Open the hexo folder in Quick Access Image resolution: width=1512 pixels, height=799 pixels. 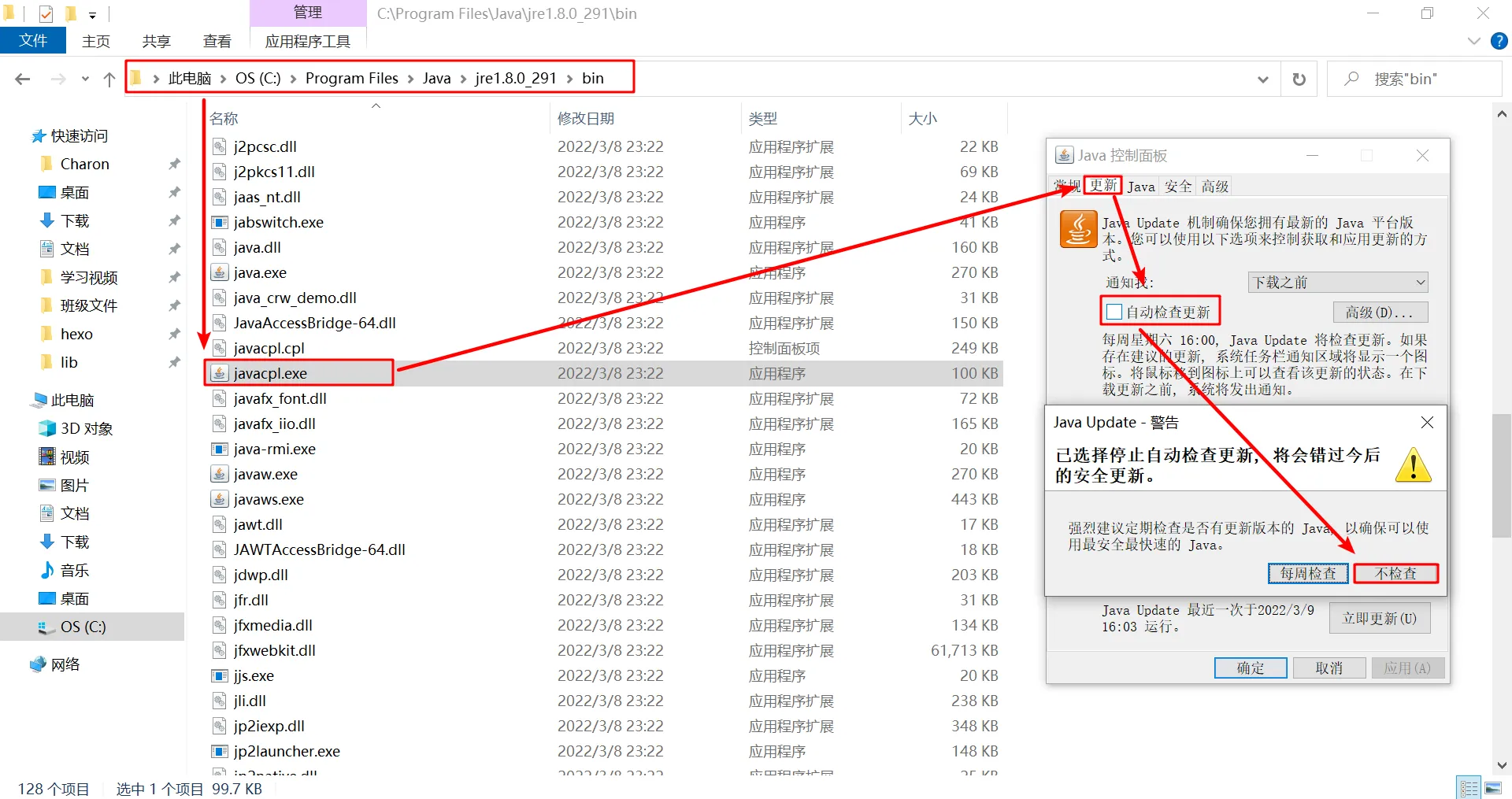pyautogui.click(x=76, y=334)
